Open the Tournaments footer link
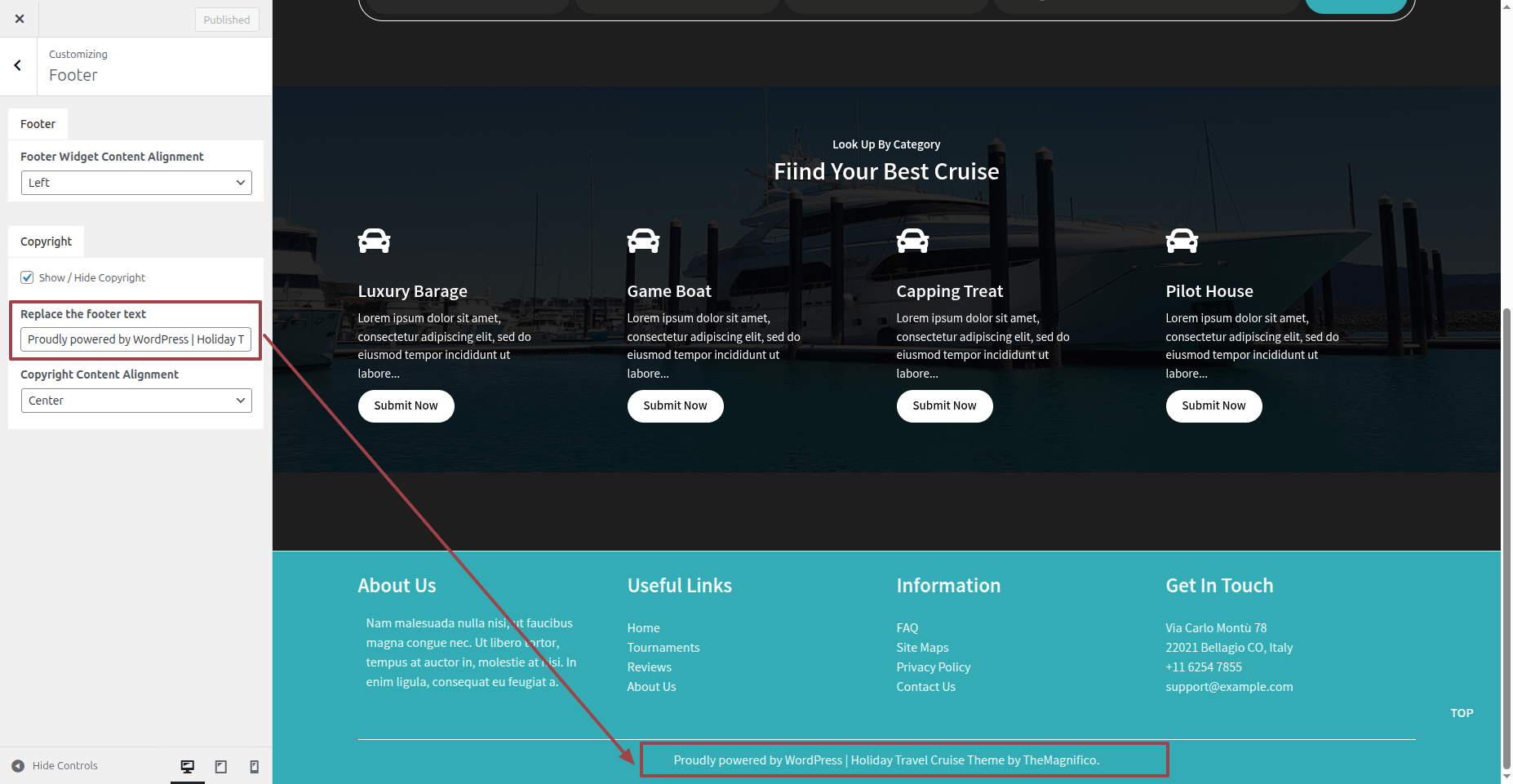 pyautogui.click(x=663, y=648)
